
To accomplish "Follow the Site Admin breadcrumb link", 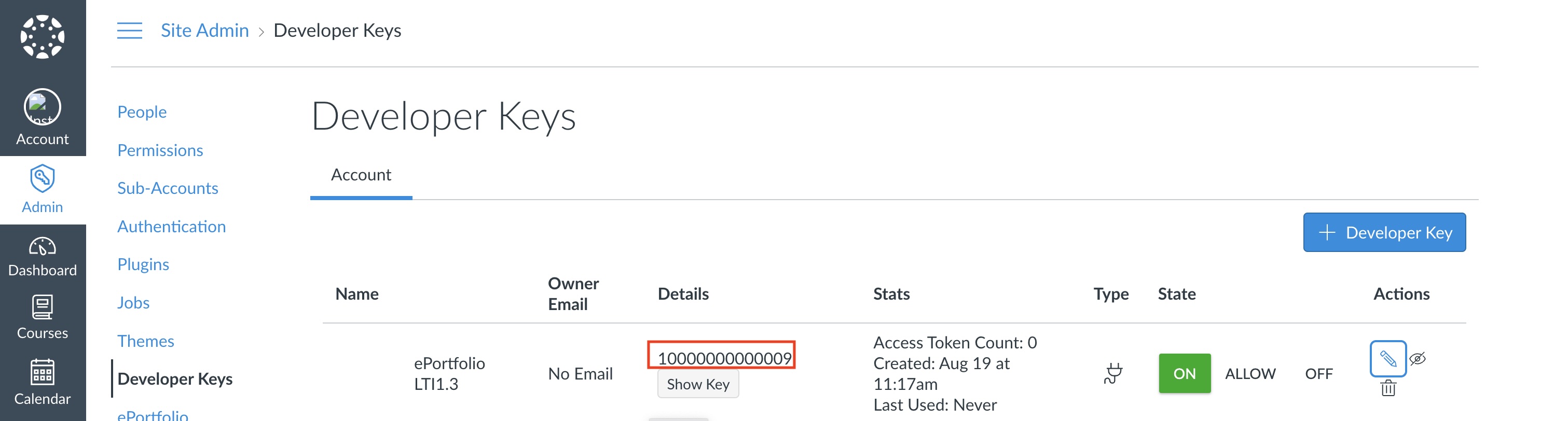I will pyautogui.click(x=204, y=31).
